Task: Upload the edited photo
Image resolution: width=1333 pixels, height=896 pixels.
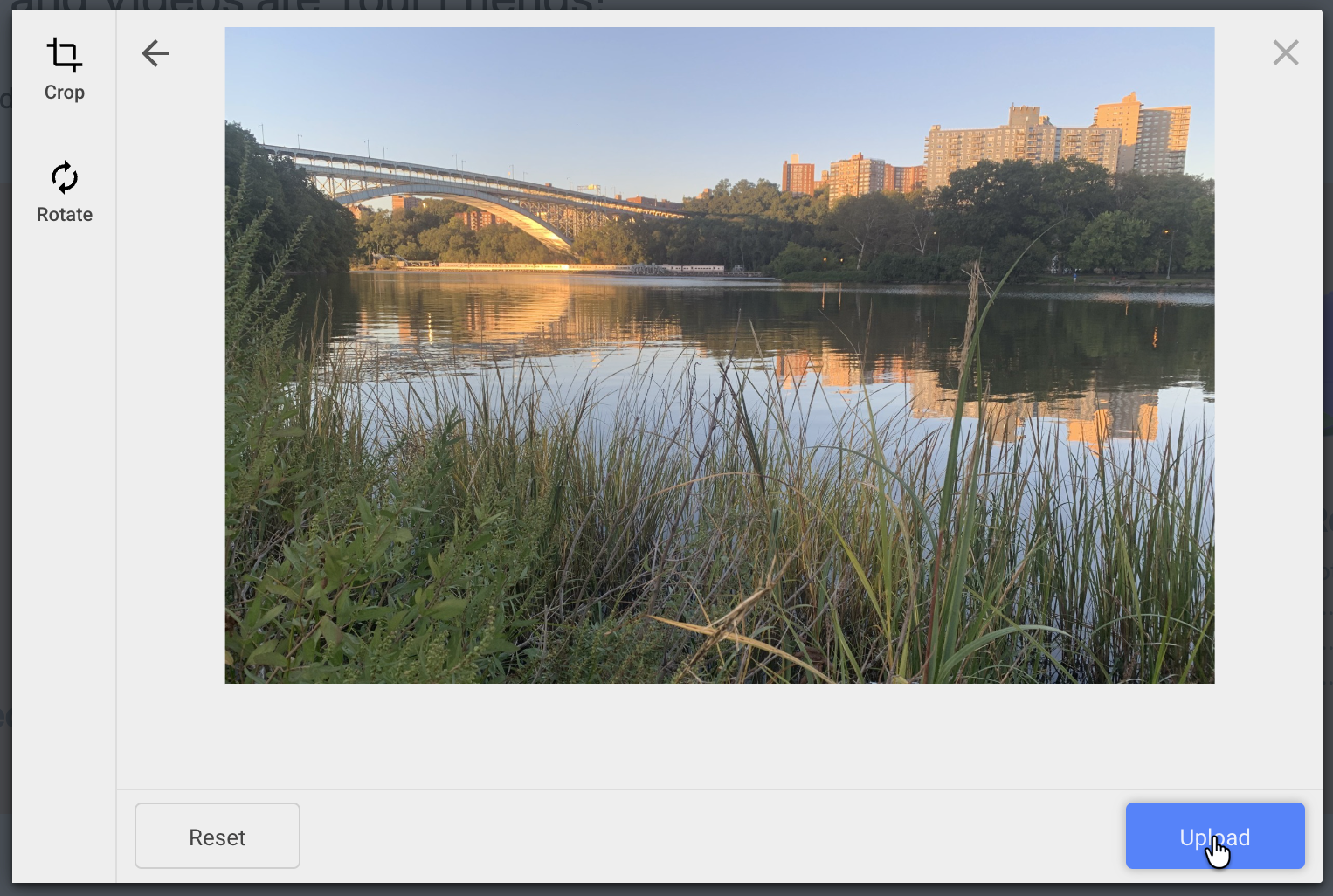Action: click(1215, 836)
